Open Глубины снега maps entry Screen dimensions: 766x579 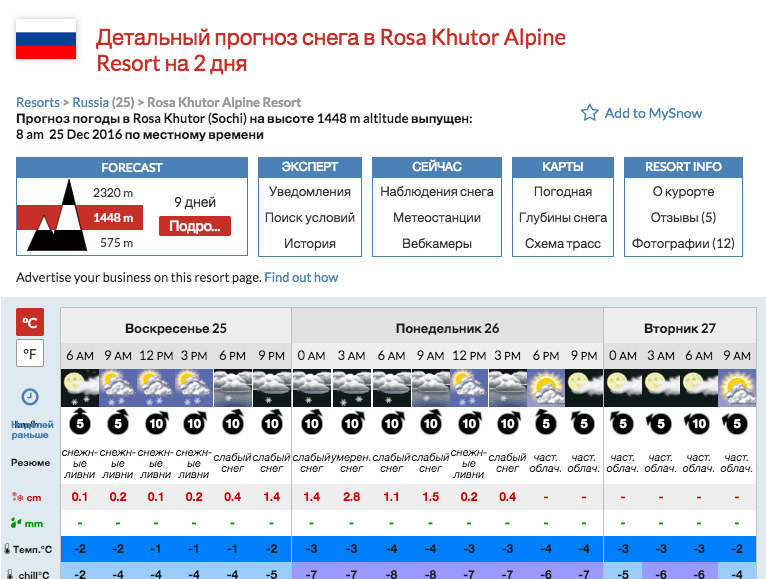(x=563, y=217)
